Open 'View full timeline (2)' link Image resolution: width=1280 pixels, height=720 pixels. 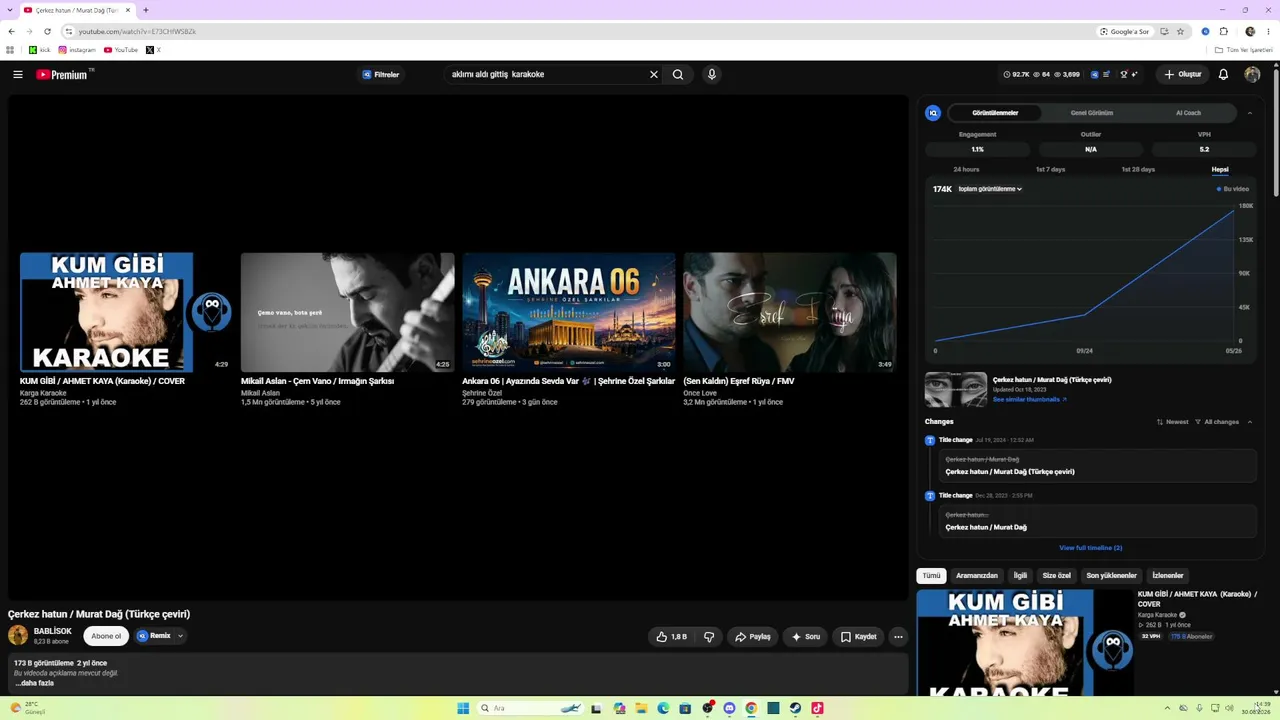[x=1090, y=548]
